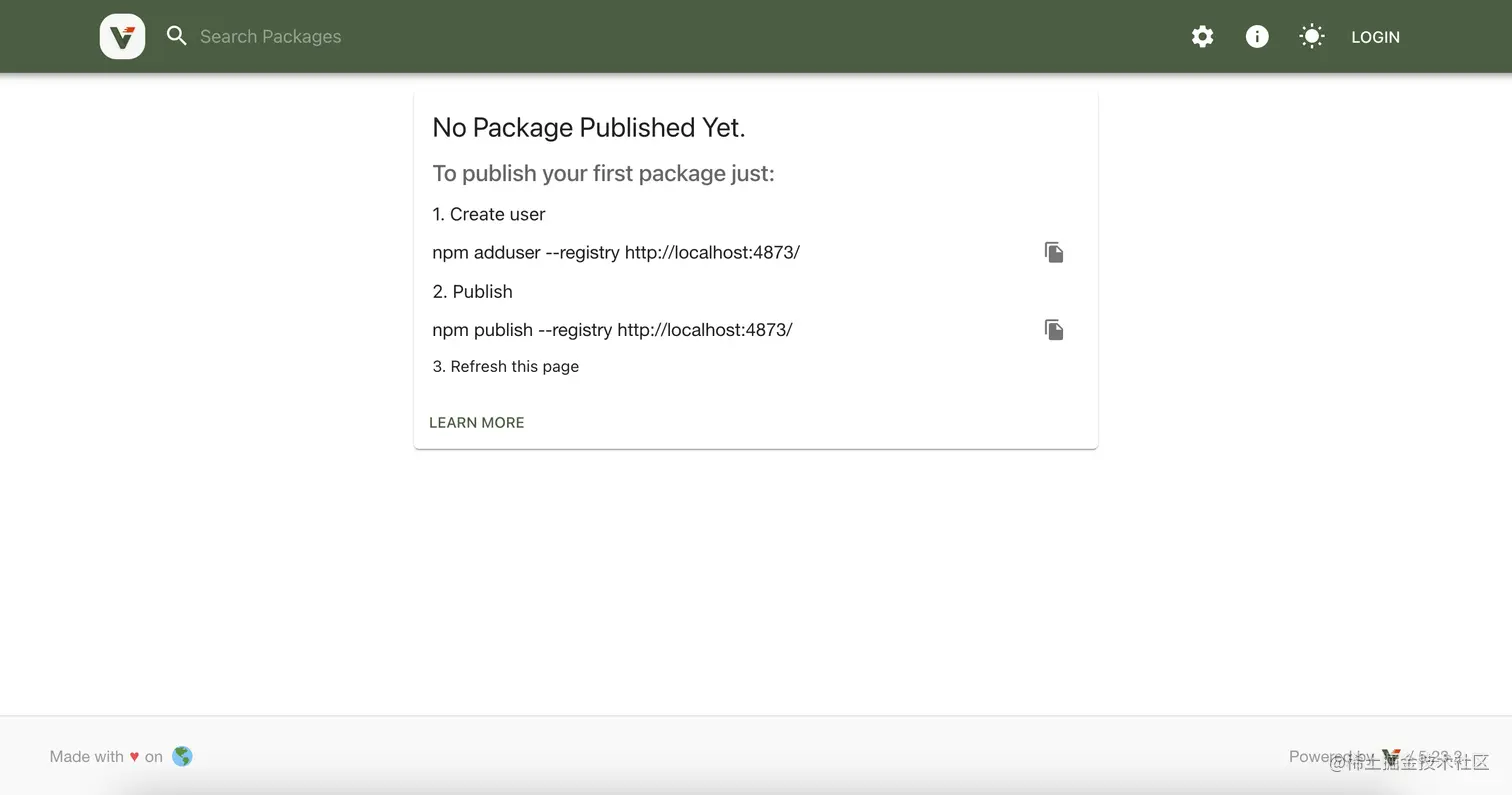Viewport: 1512px width, 795px height.
Task: Copy the npm adduser command
Action: click(x=1054, y=252)
